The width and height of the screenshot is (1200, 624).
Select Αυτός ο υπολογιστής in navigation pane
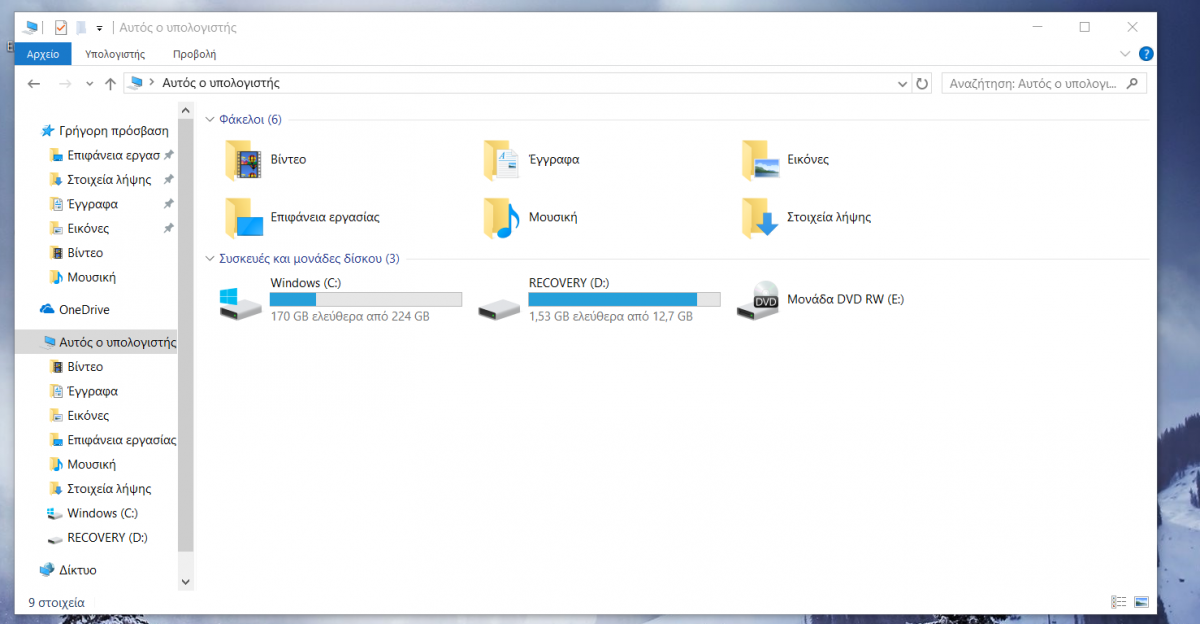(x=96, y=342)
